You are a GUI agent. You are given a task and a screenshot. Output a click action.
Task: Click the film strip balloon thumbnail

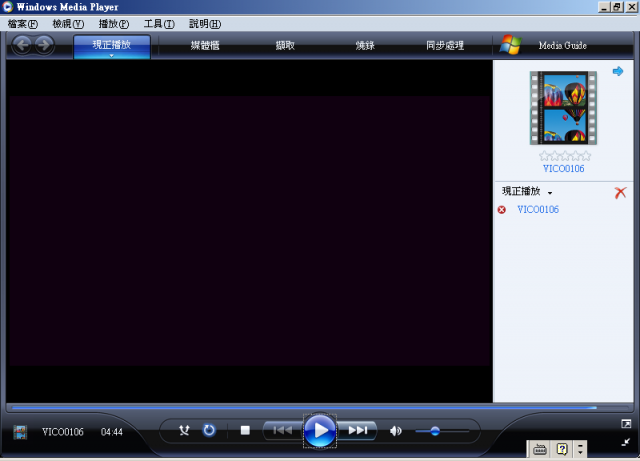click(x=563, y=108)
